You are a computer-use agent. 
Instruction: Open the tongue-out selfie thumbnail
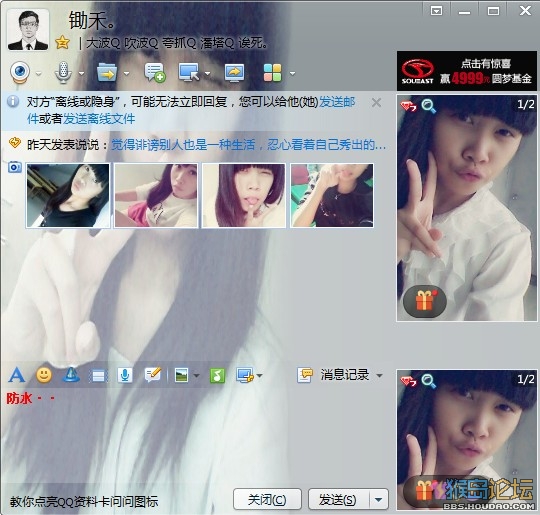[x=244, y=195]
